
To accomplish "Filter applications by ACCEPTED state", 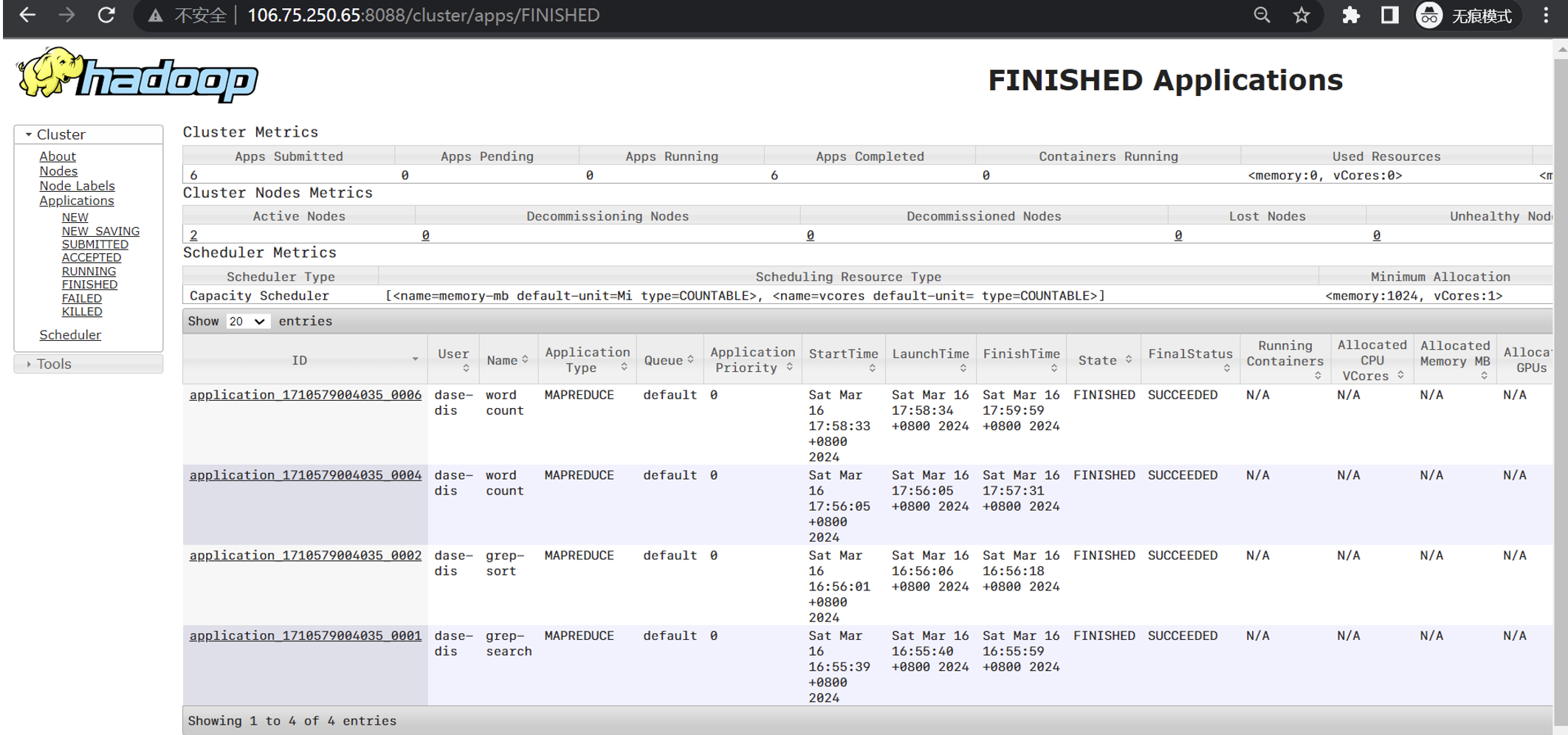I will (x=91, y=258).
